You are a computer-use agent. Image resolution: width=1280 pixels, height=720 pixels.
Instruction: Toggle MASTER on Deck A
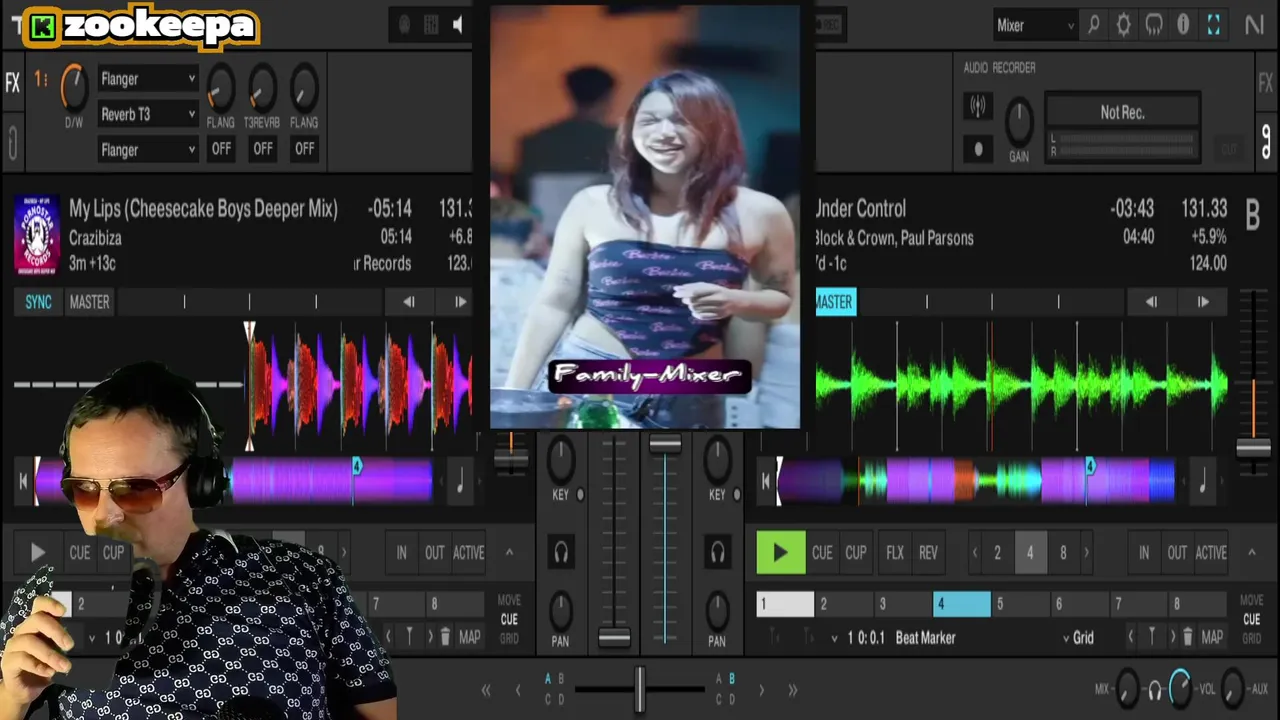[x=89, y=302]
